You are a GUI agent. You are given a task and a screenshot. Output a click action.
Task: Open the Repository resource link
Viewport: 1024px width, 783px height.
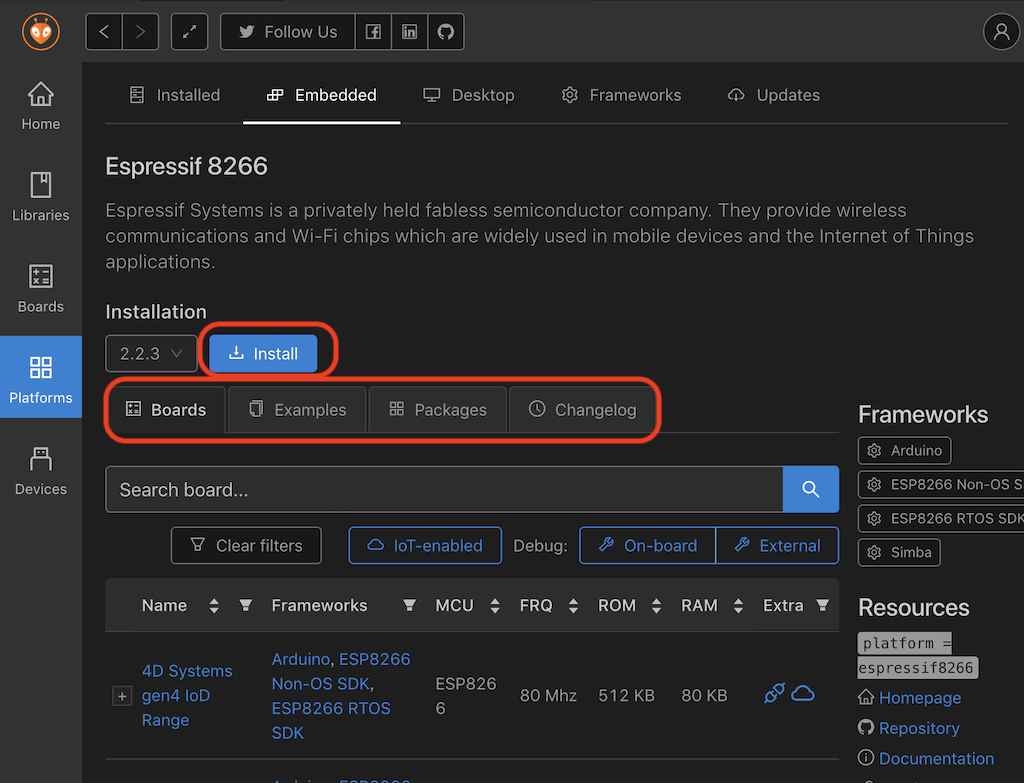(919, 728)
